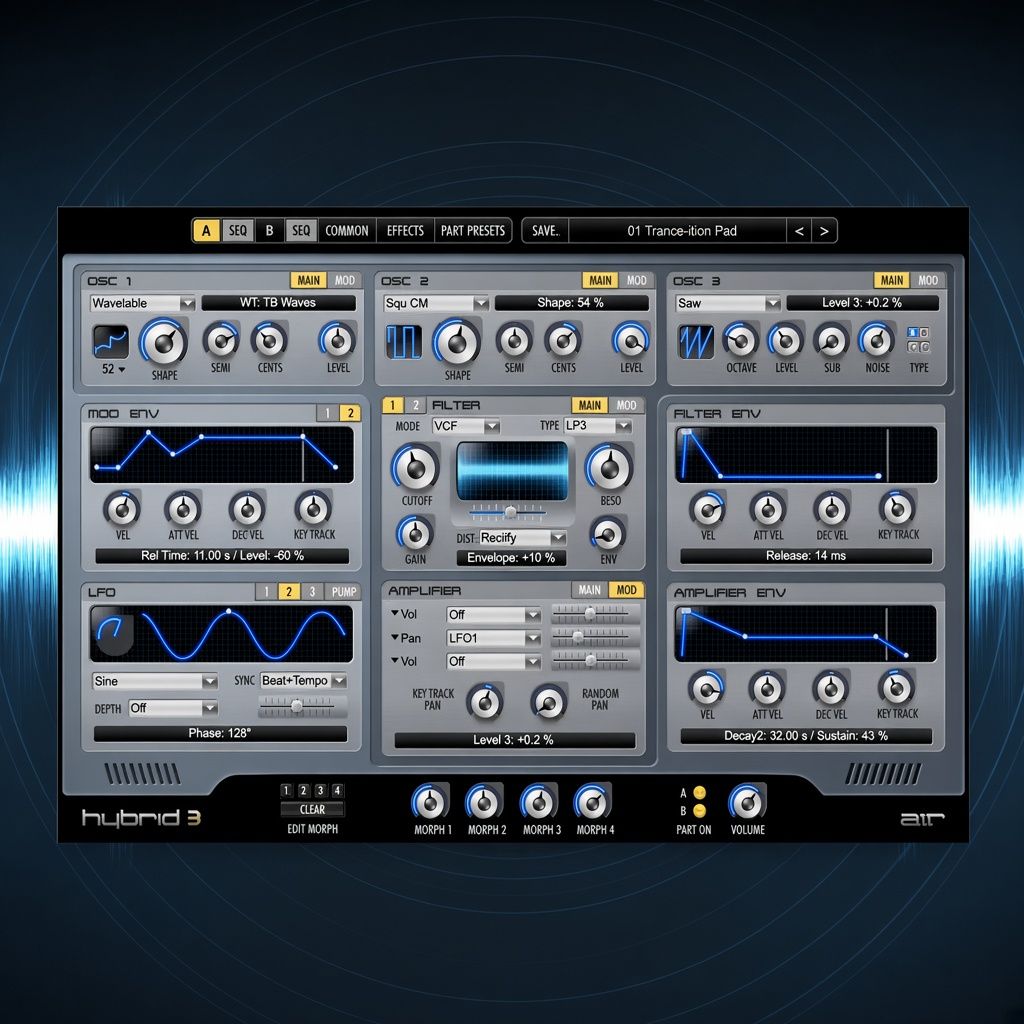The height and width of the screenshot is (1024, 1024).
Task: Open the Part A SEQ page
Action: (x=238, y=231)
